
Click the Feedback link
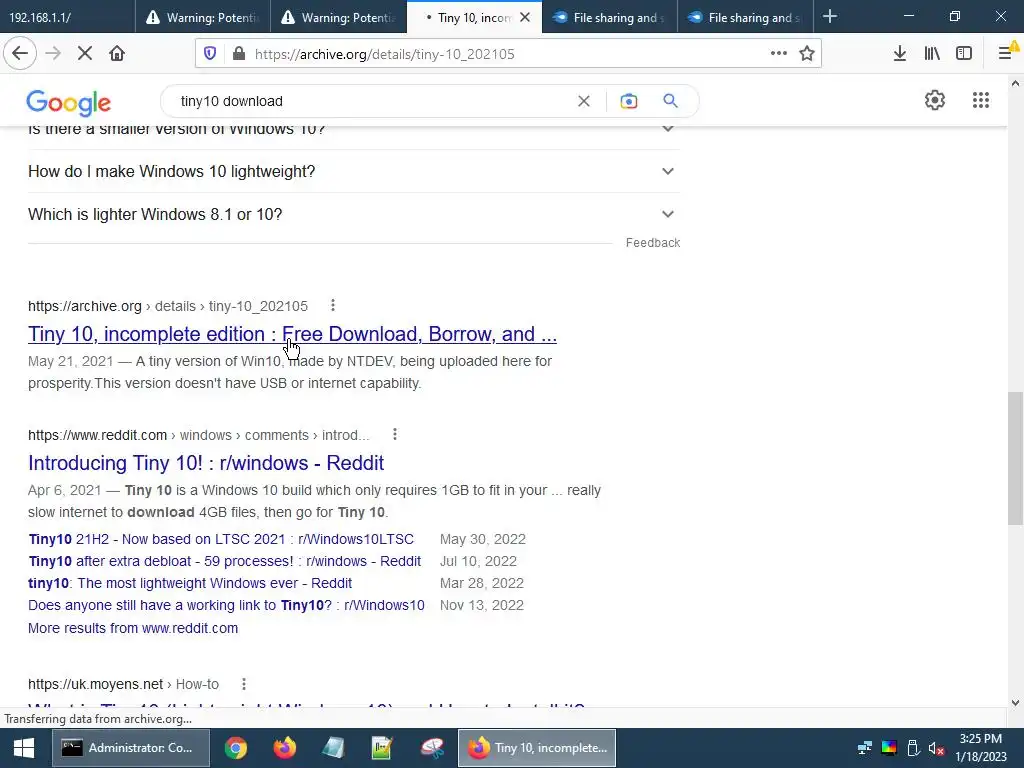[652, 242]
